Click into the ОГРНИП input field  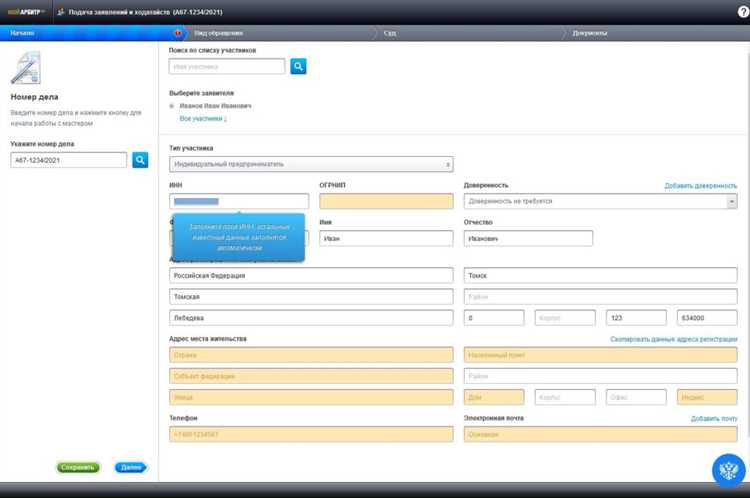tap(386, 201)
